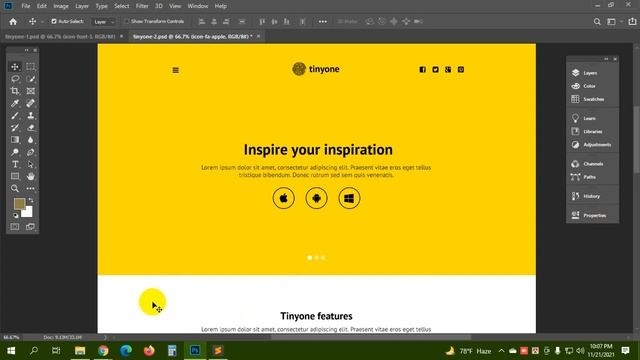Select the Hand tool
The width and height of the screenshot is (640, 360).
(x=31, y=176)
